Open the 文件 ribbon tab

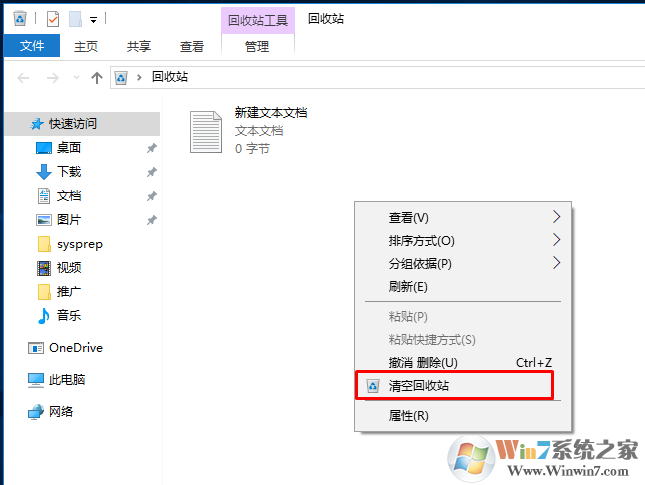[x=31, y=46]
